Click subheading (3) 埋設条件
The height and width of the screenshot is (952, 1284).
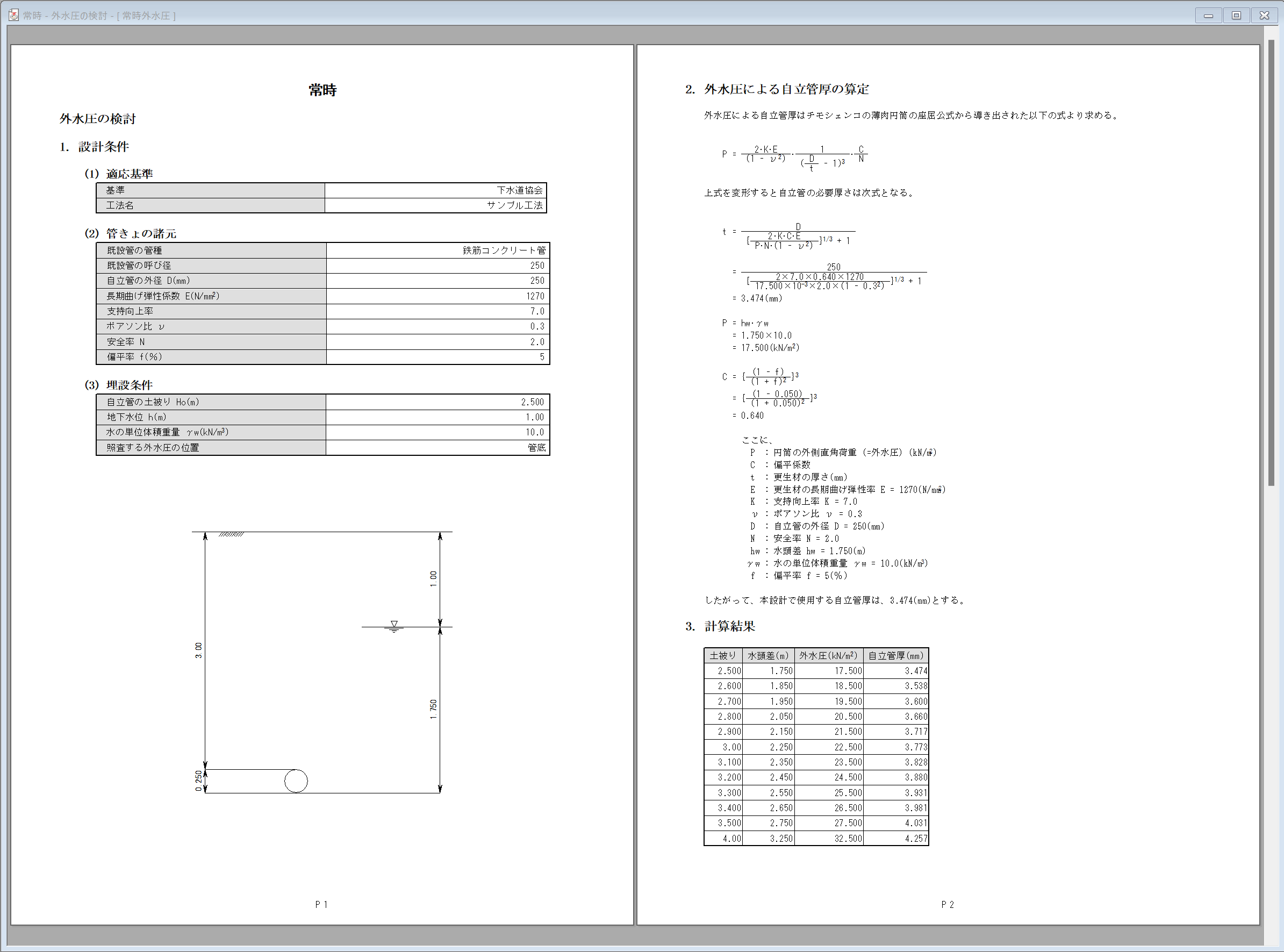(x=119, y=385)
